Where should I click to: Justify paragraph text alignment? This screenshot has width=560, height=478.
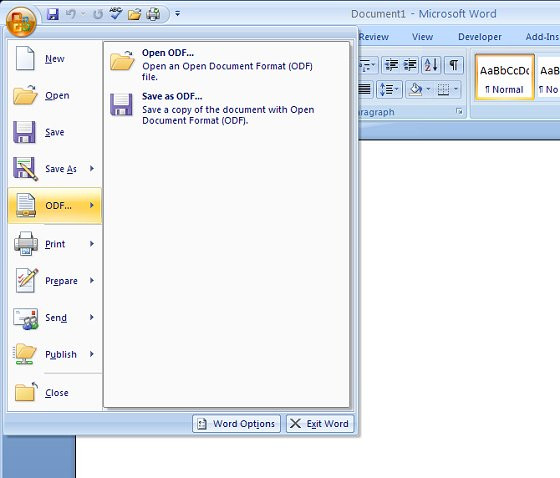[365, 89]
